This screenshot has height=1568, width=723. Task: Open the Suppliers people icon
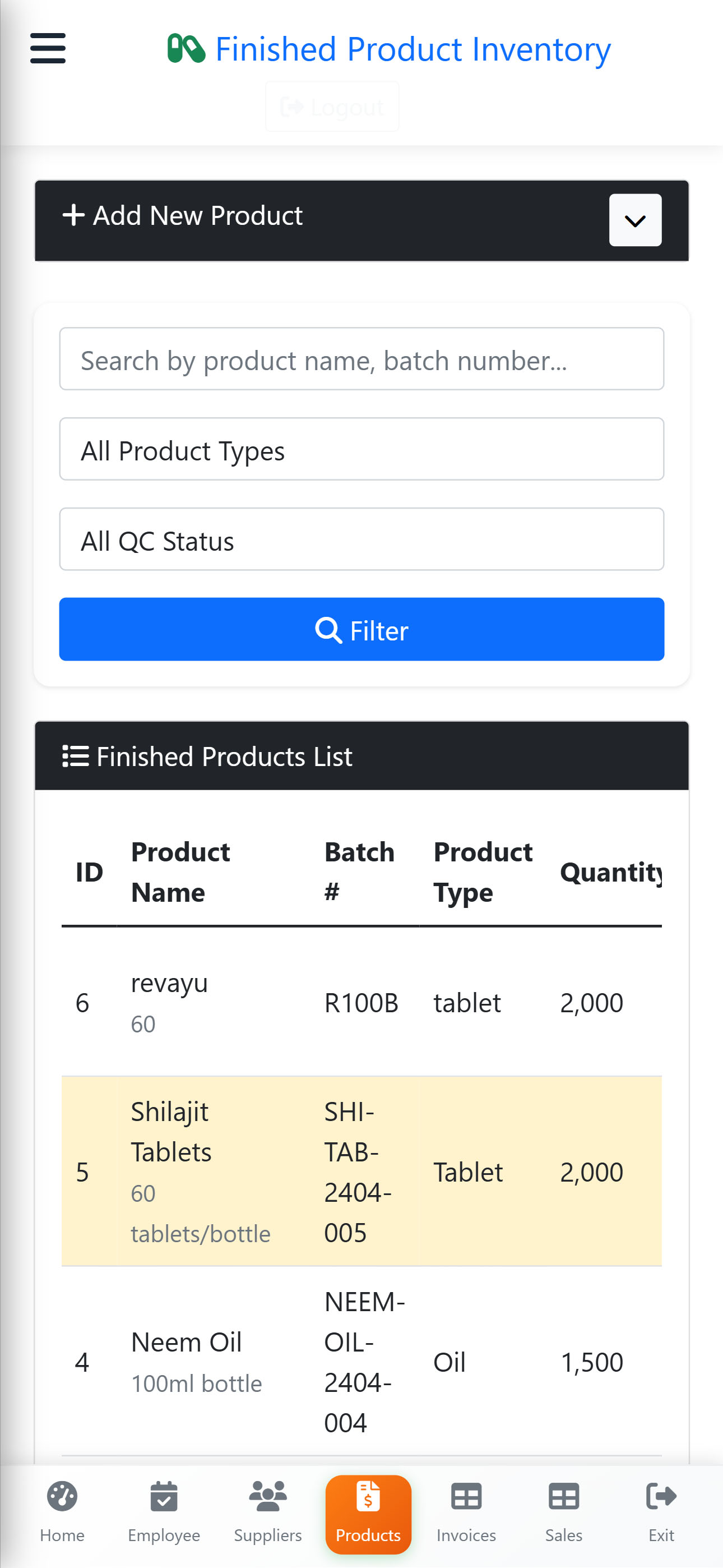[x=268, y=1497]
